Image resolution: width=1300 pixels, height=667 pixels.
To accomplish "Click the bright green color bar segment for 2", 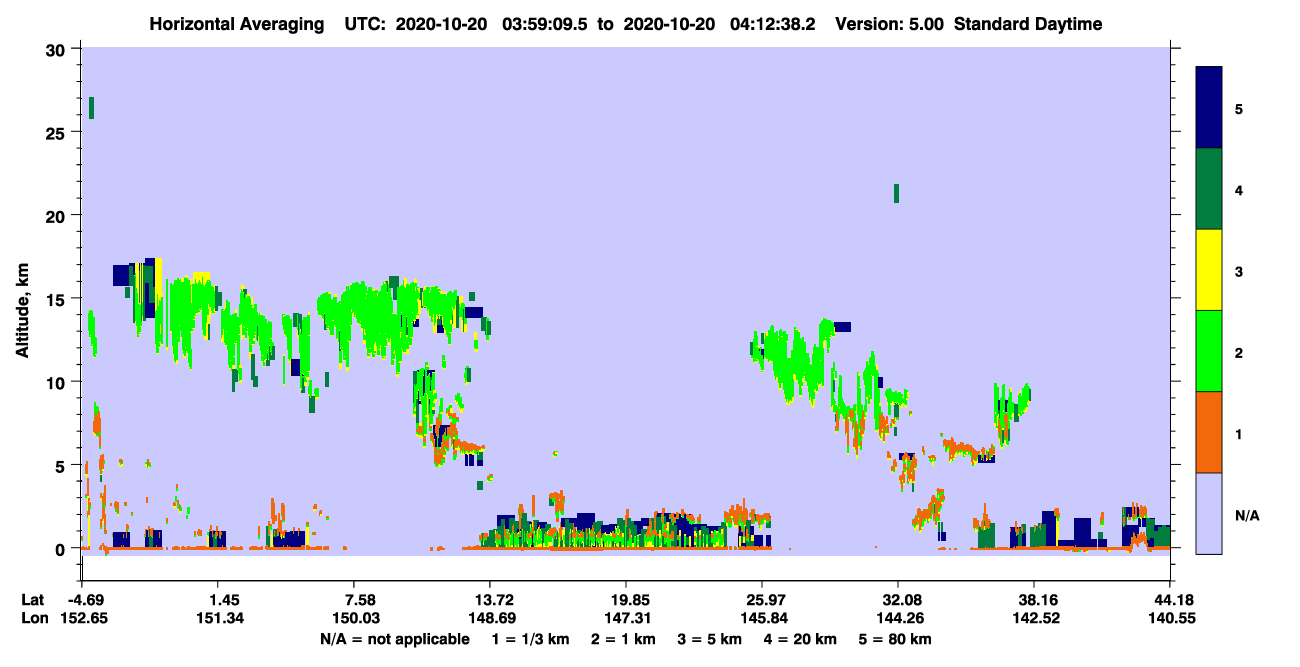I will [x=1209, y=351].
